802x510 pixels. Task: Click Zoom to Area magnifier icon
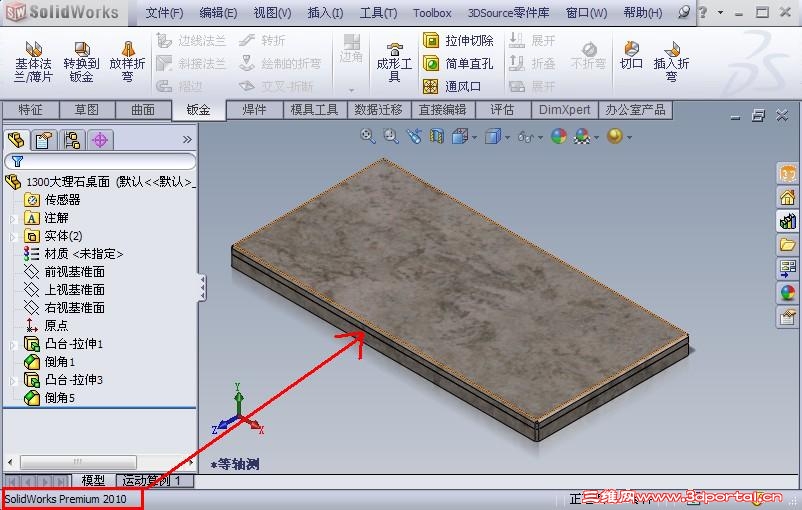[x=391, y=136]
